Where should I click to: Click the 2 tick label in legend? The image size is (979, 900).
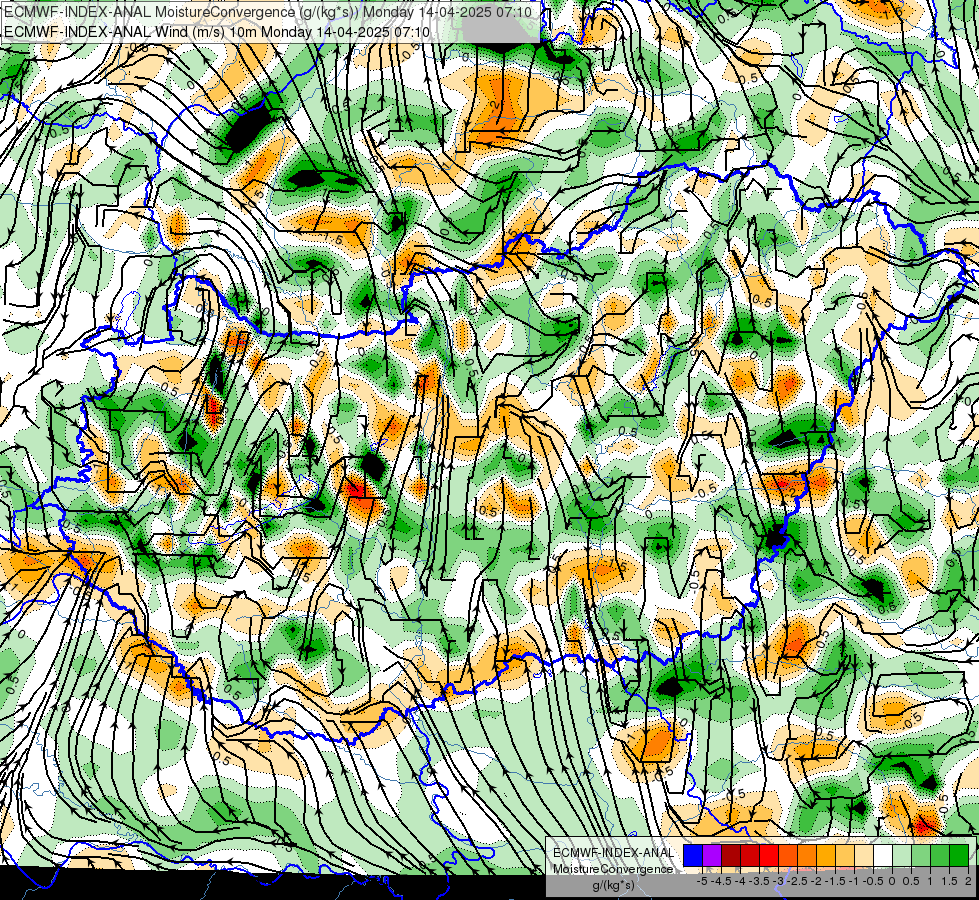point(968,881)
